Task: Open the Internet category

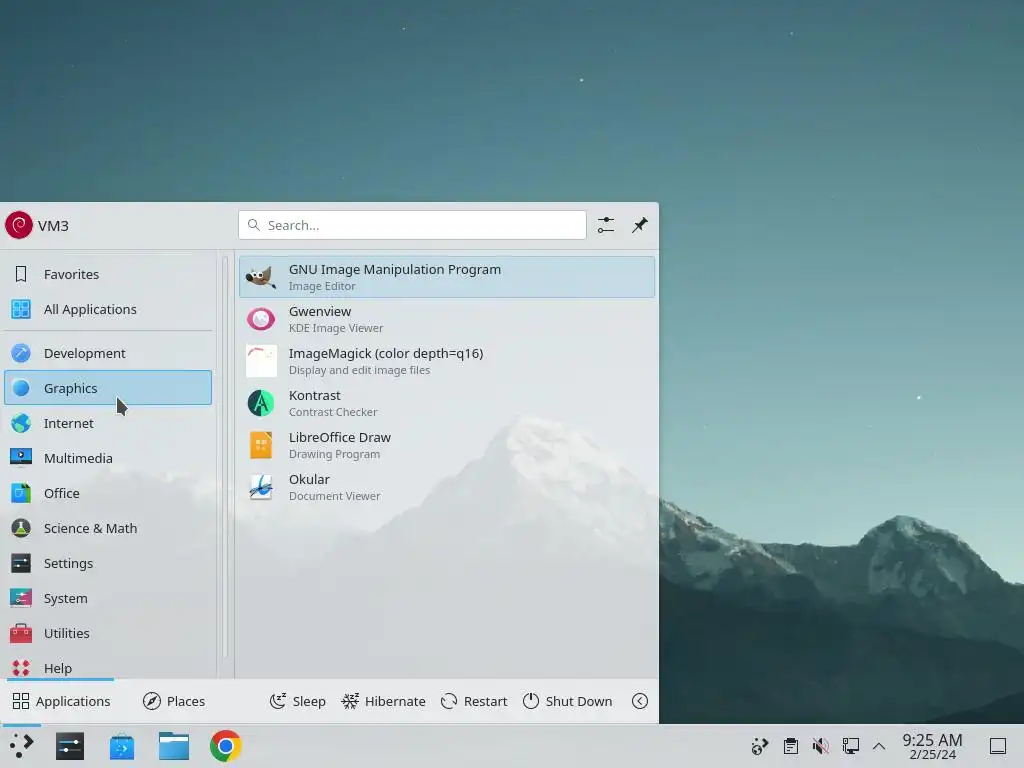Action: 108,423
